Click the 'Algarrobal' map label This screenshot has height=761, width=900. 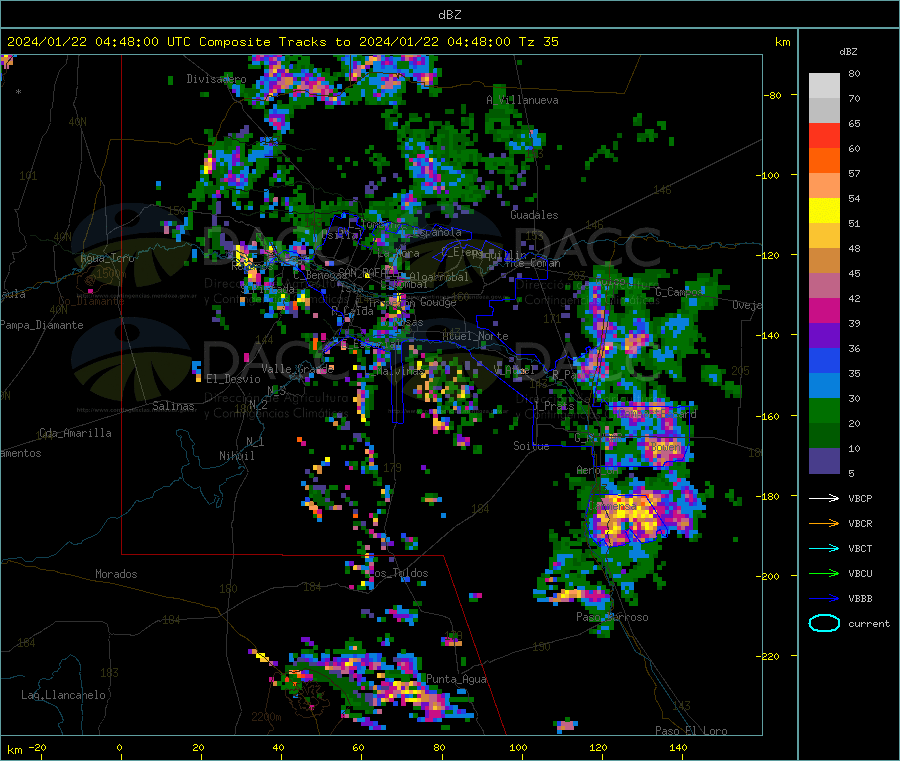pos(439,277)
